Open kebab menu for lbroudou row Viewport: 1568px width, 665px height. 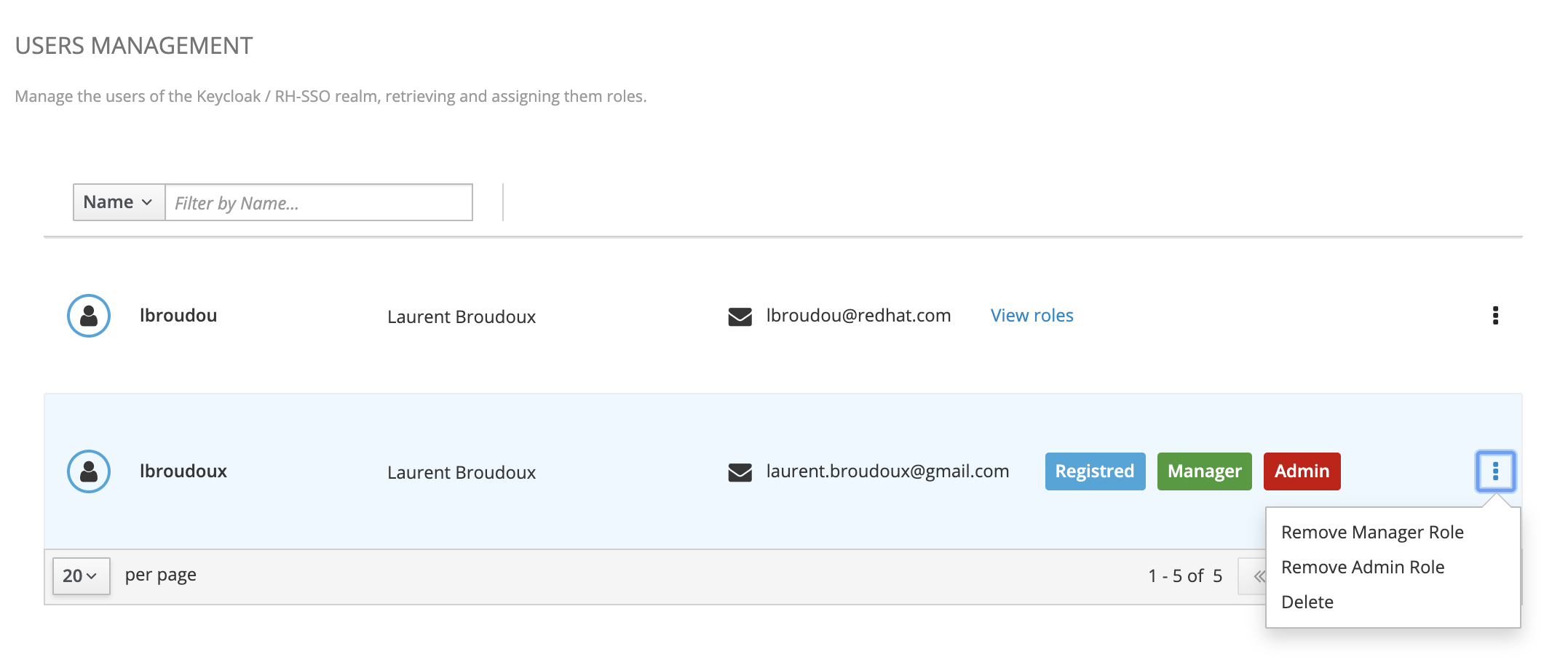(1495, 316)
